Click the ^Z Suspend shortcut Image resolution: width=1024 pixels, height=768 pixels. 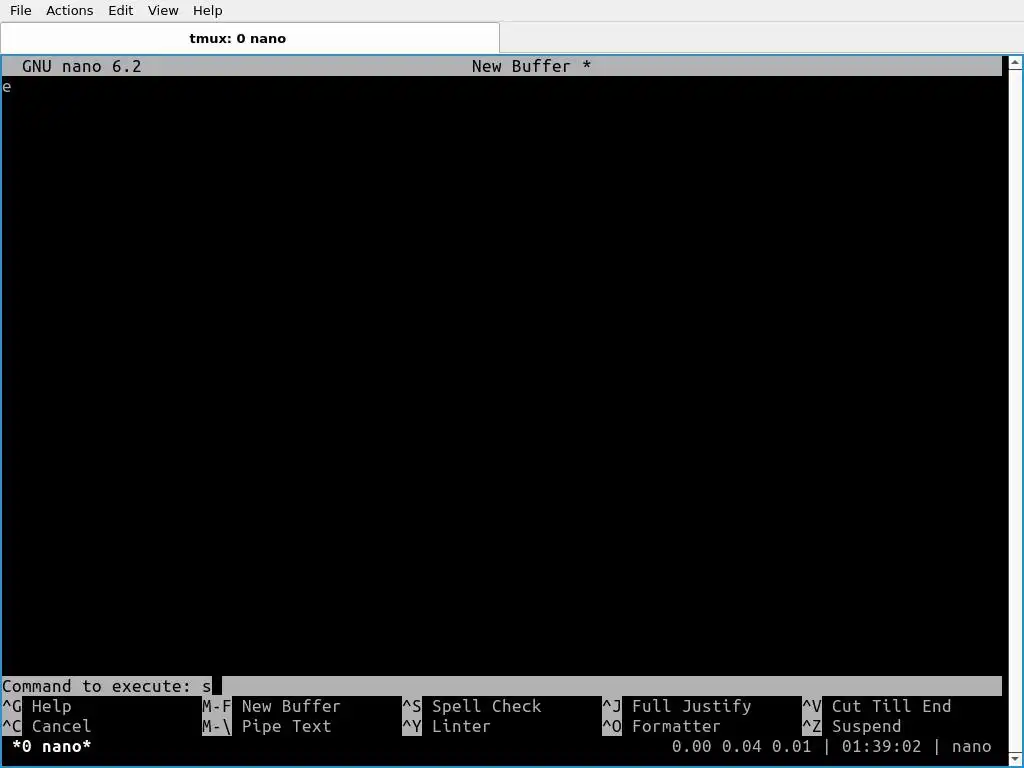click(x=852, y=726)
